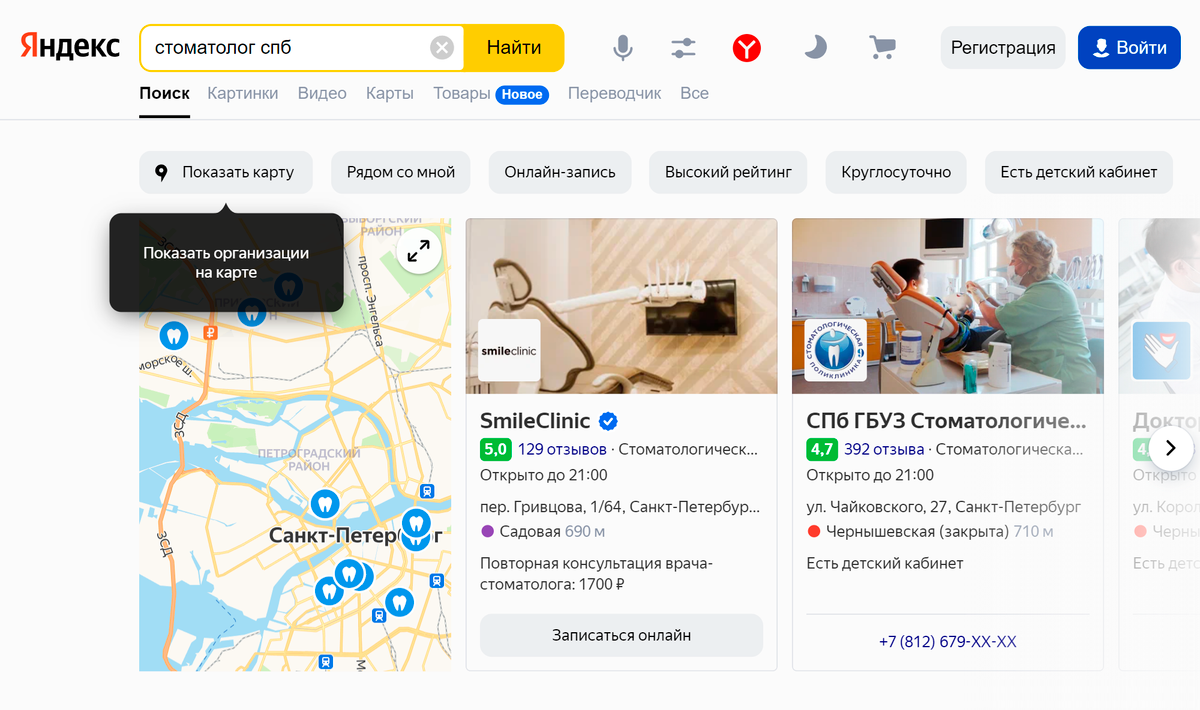Clear the search field with the X icon
The image size is (1200, 710).
[x=442, y=48]
